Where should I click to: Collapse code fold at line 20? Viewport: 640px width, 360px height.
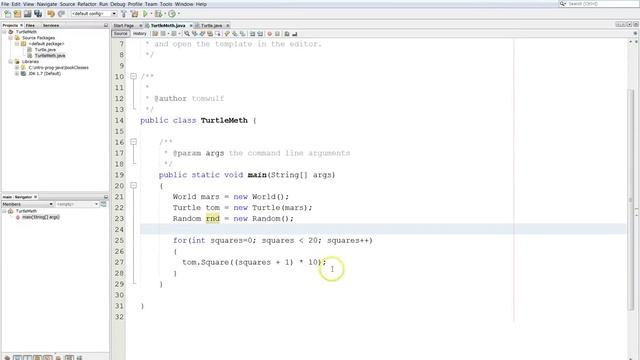click(133, 185)
